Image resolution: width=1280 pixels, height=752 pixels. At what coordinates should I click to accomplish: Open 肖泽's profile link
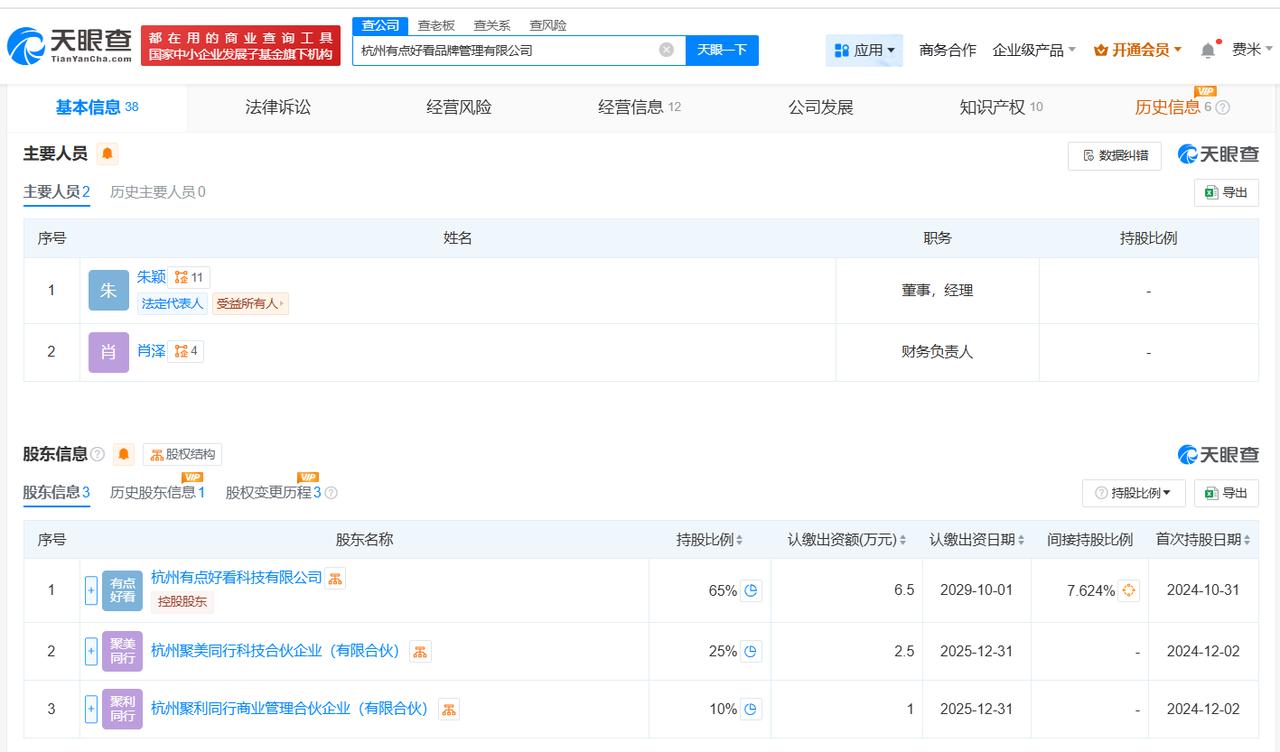(x=151, y=351)
